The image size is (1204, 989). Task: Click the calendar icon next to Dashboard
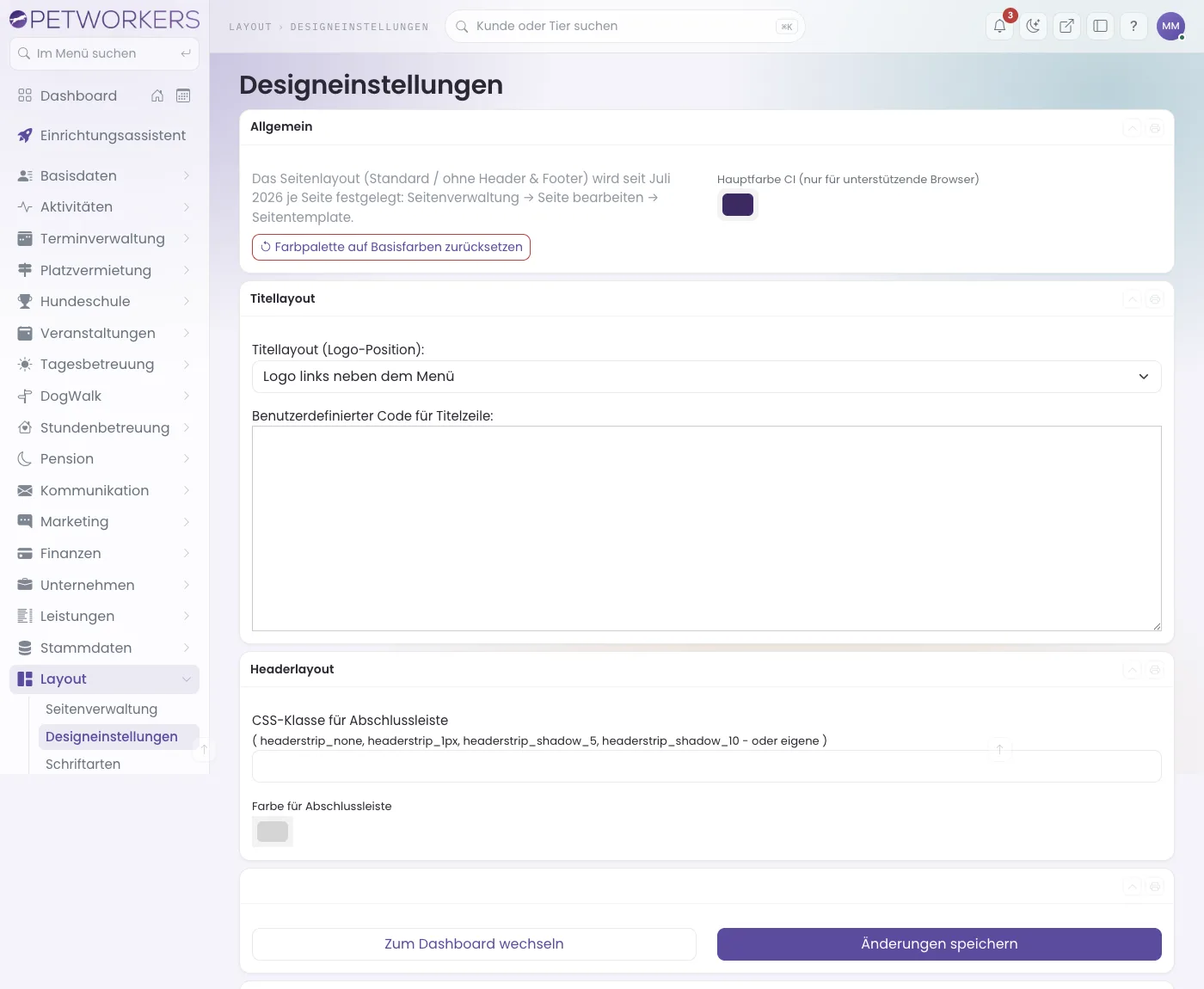tap(183, 95)
